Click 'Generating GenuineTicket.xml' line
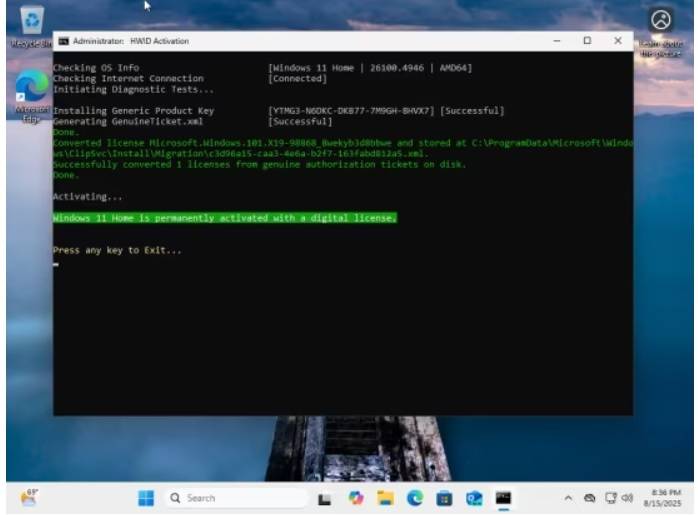This screenshot has width=698, height=515. pos(128,122)
